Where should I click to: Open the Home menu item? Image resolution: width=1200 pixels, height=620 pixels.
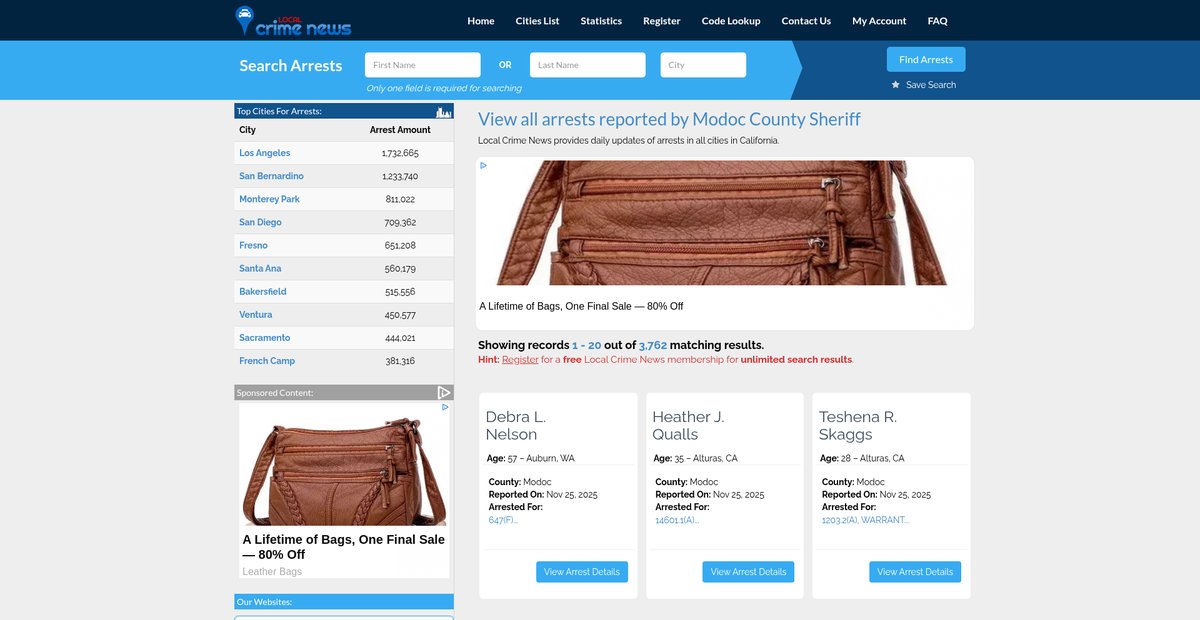click(x=481, y=21)
